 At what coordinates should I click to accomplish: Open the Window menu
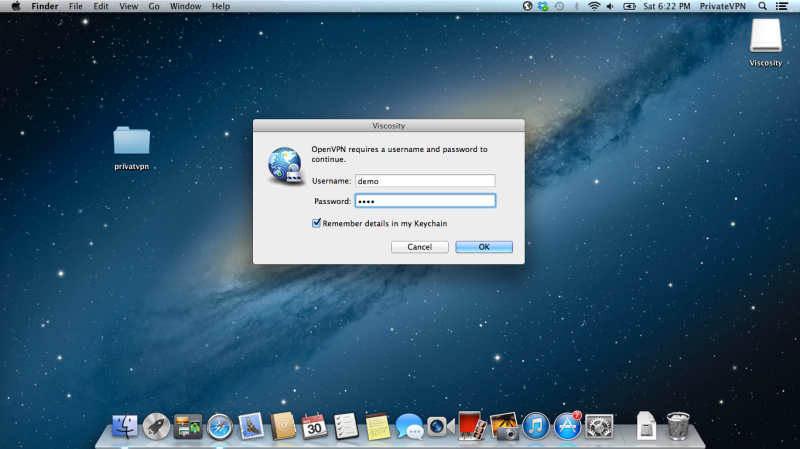185,6
